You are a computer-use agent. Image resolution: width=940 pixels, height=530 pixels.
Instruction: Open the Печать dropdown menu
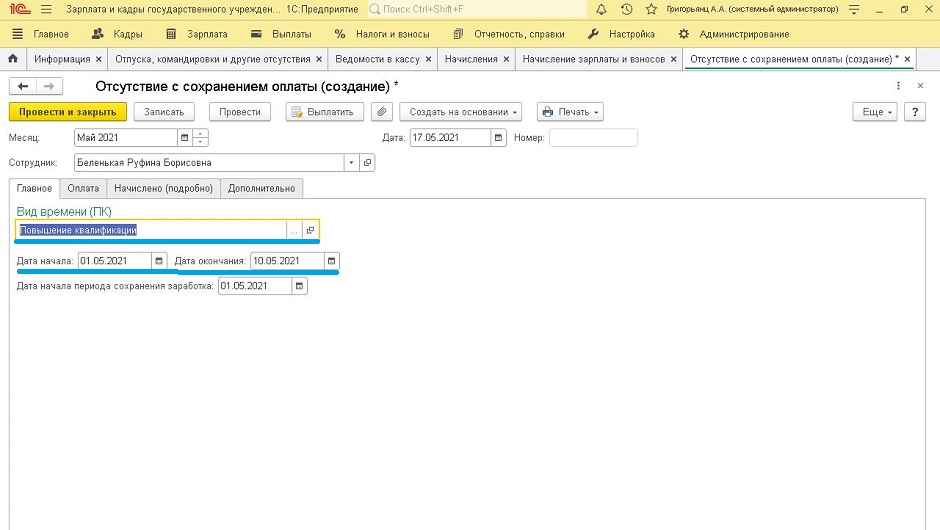pos(570,112)
